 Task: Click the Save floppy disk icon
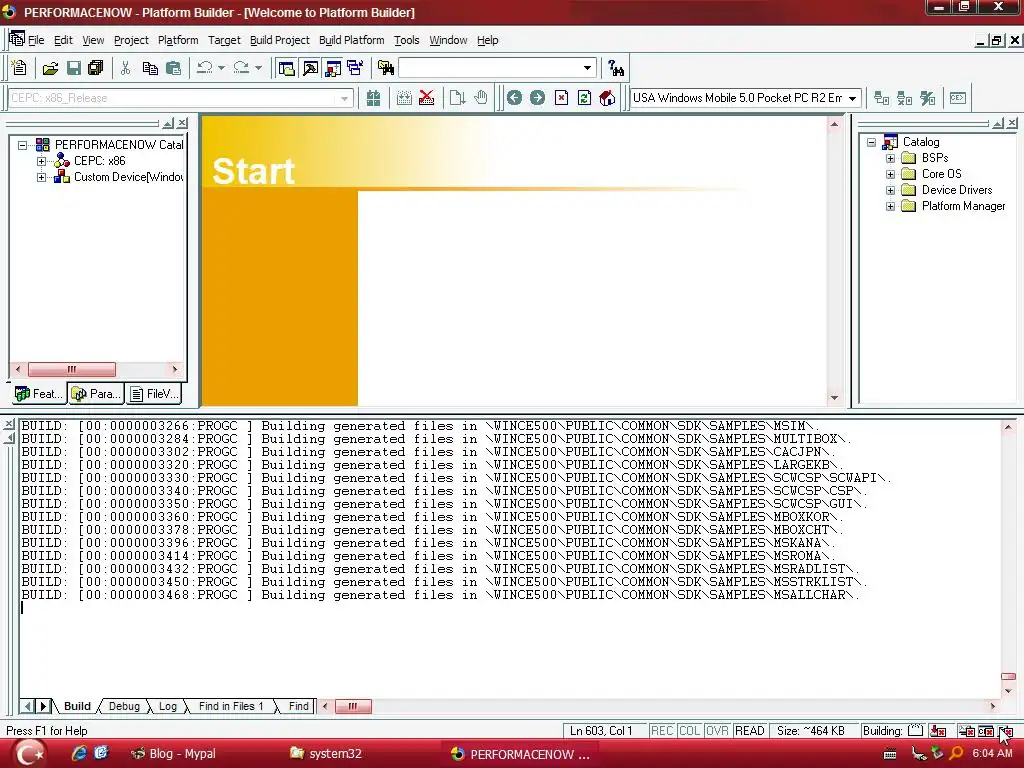coord(74,68)
